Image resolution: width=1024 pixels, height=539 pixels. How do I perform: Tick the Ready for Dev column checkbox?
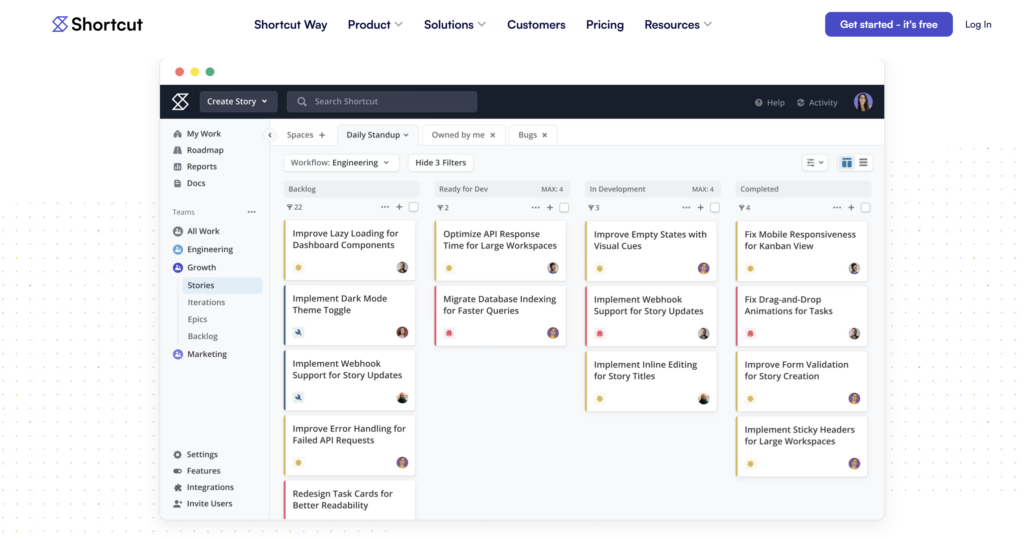(x=564, y=208)
